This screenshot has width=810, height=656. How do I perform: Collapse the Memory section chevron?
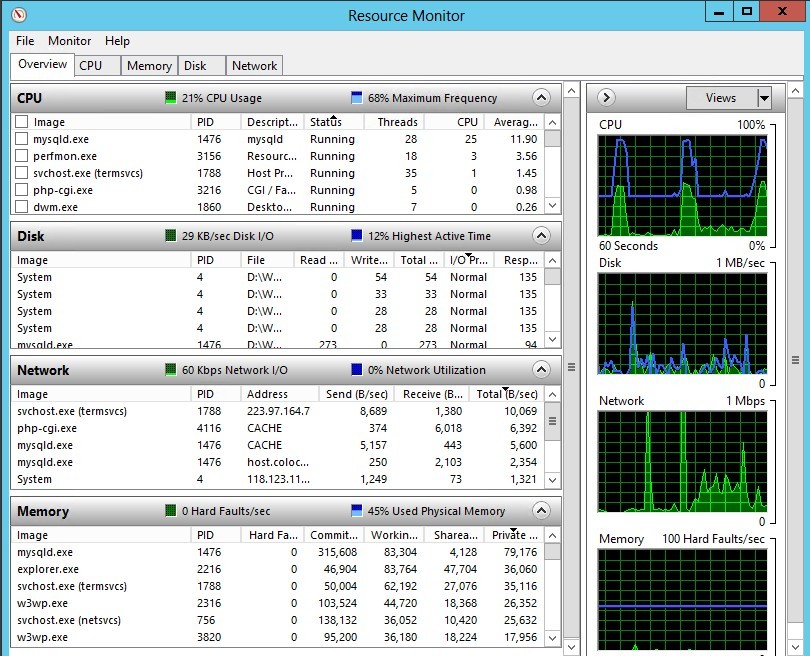click(x=541, y=510)
